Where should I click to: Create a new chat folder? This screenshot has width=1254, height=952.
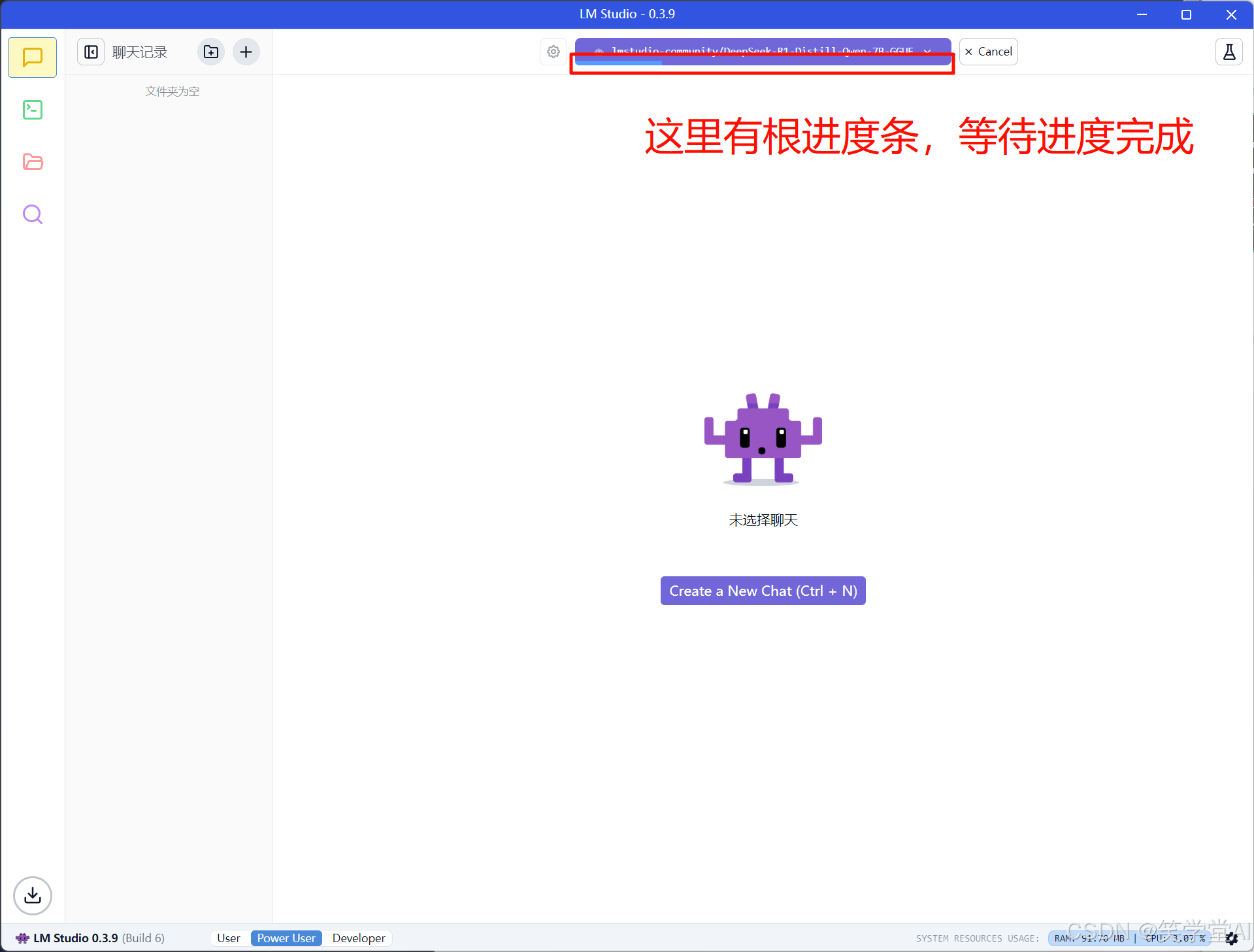(210, 52)
